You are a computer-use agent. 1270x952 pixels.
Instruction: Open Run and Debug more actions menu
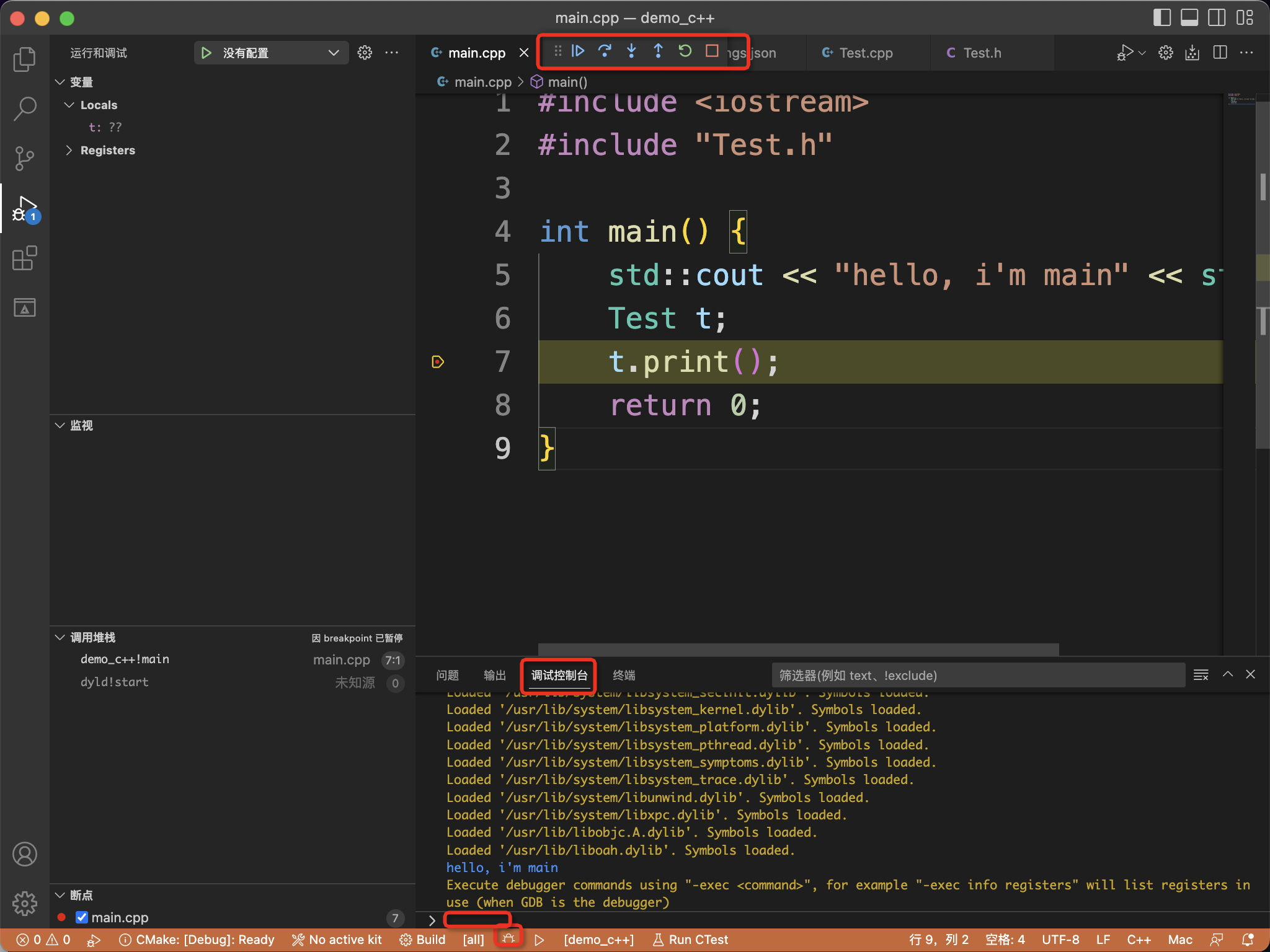(392, 53)
